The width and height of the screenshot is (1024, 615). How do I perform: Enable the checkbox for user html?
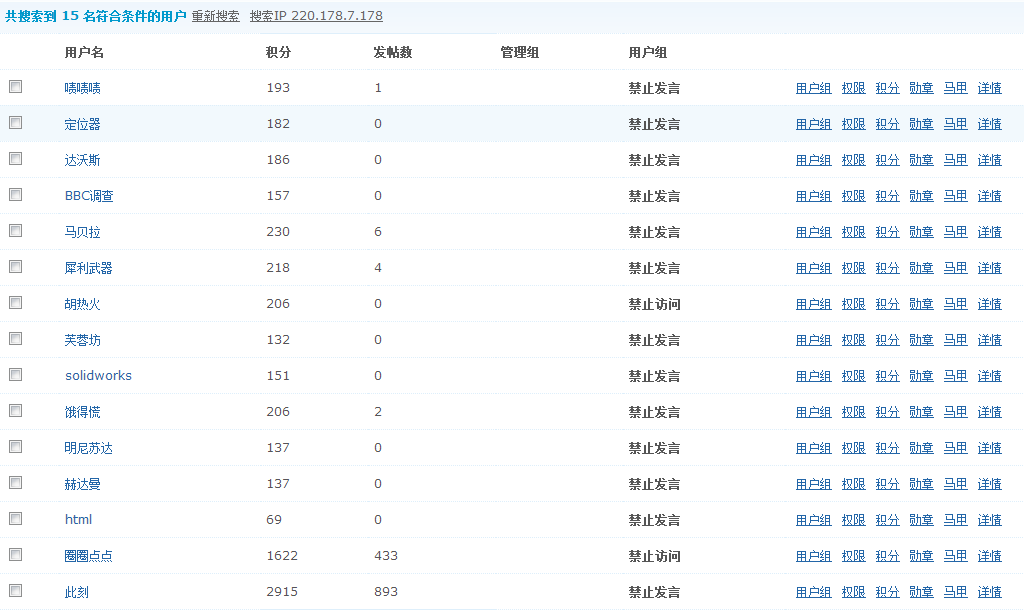[x=15, y=519]
